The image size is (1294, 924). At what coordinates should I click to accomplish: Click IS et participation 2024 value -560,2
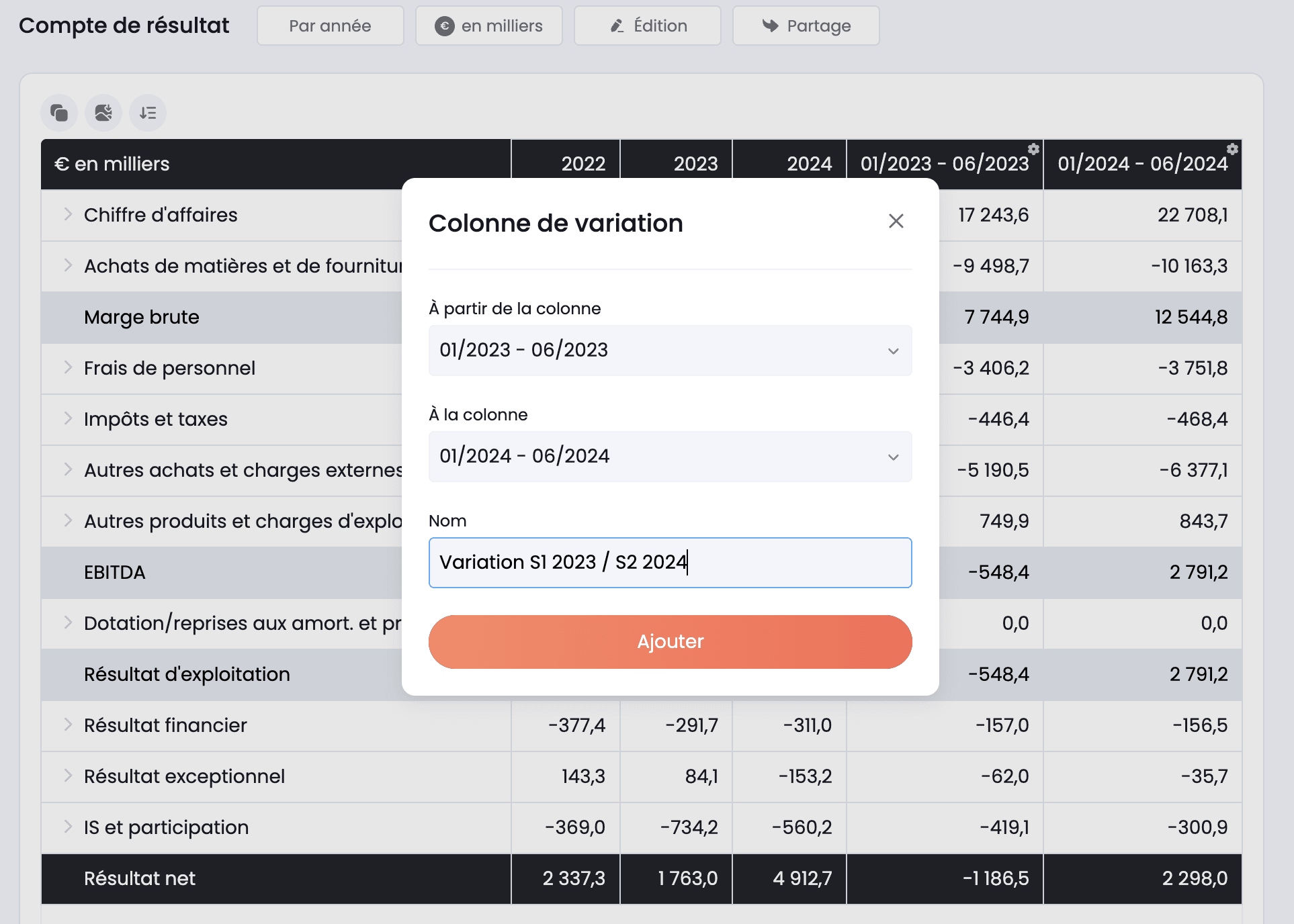point(802,827)
